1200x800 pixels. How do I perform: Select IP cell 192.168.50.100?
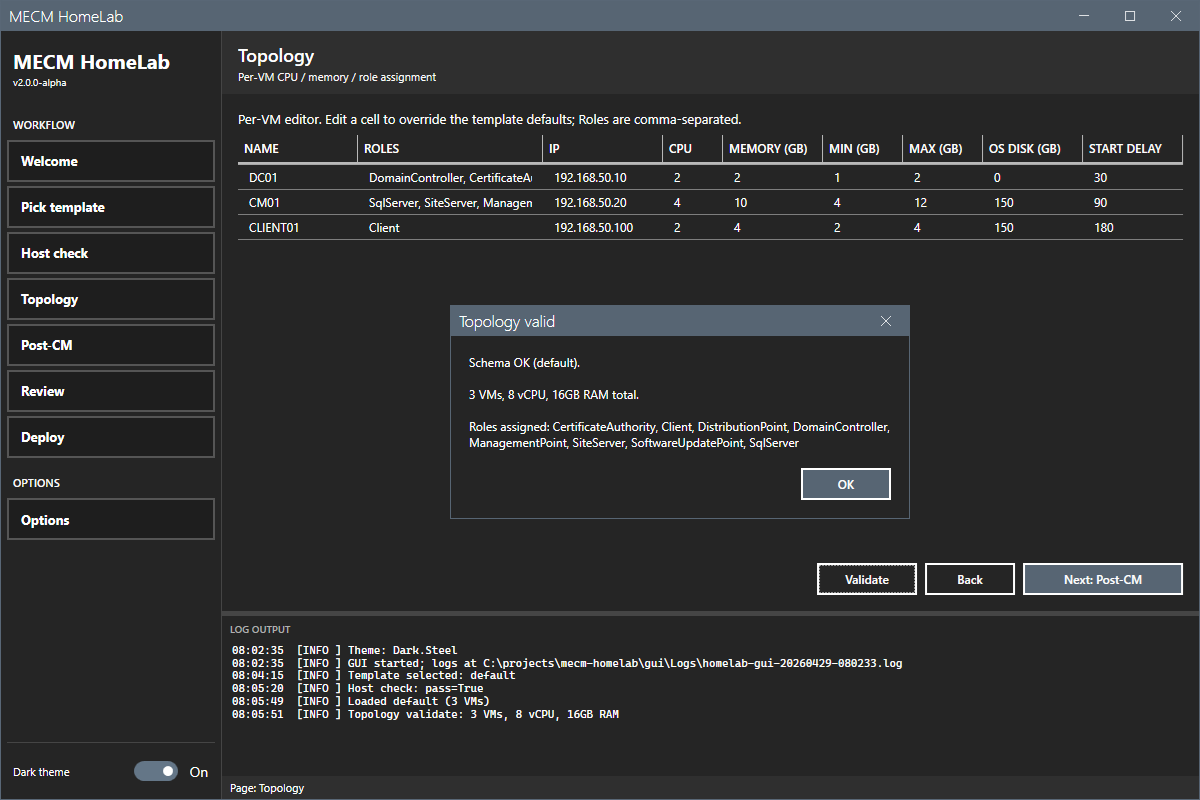coord(603,228)
